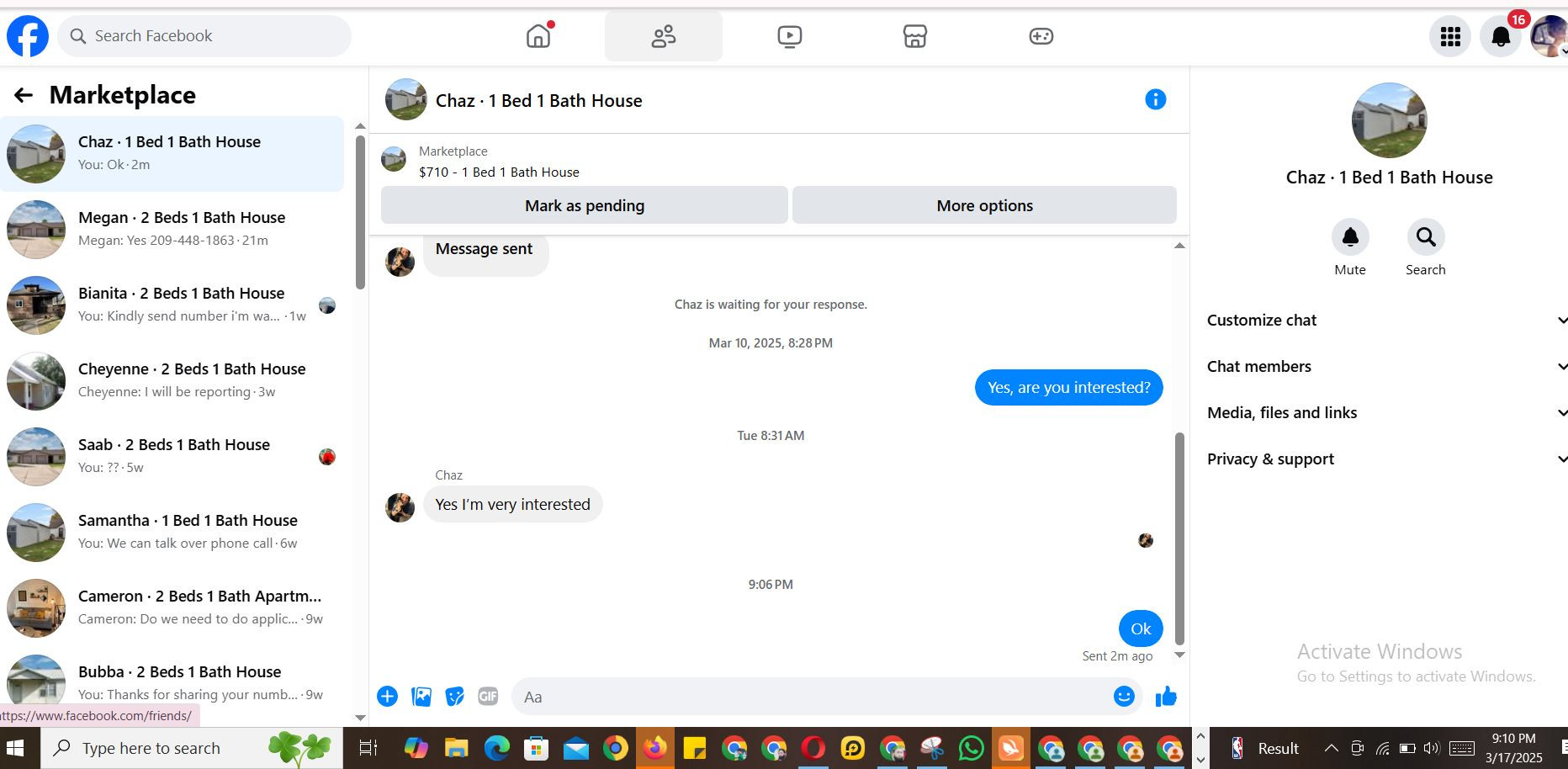Screen dimensions: 1568x769
Task: Open Cameron 2 Beds 1 Bath Apartment chat
Action: coord(172,608)
